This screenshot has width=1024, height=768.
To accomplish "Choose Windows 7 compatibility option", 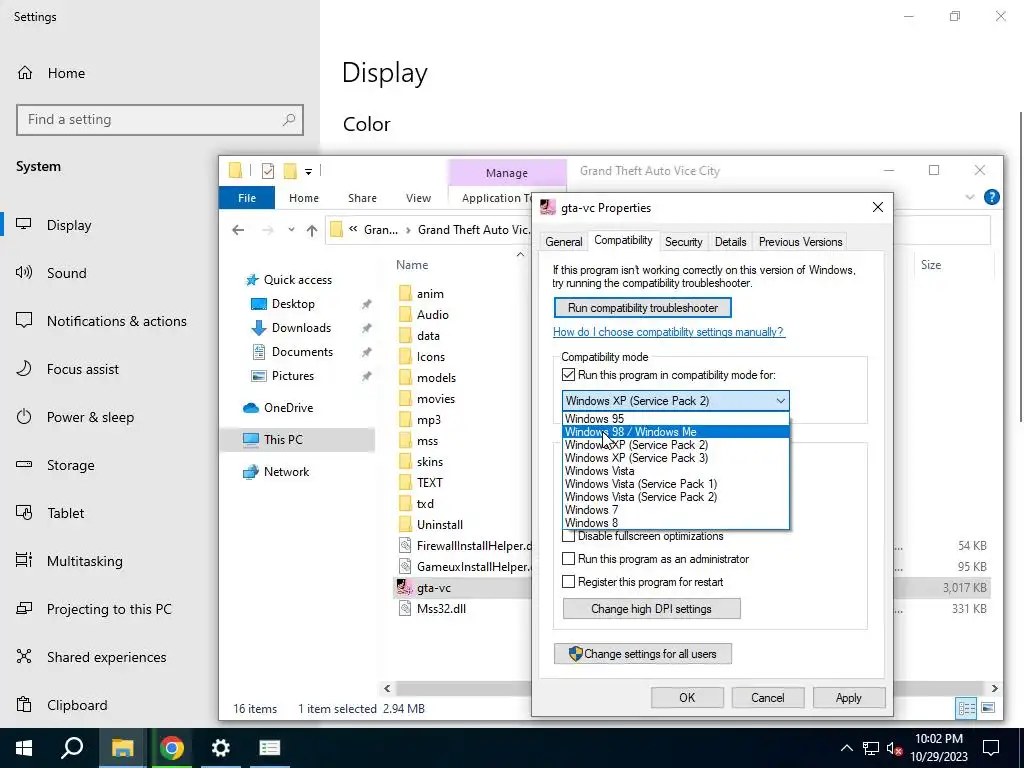I will point(675,510).
